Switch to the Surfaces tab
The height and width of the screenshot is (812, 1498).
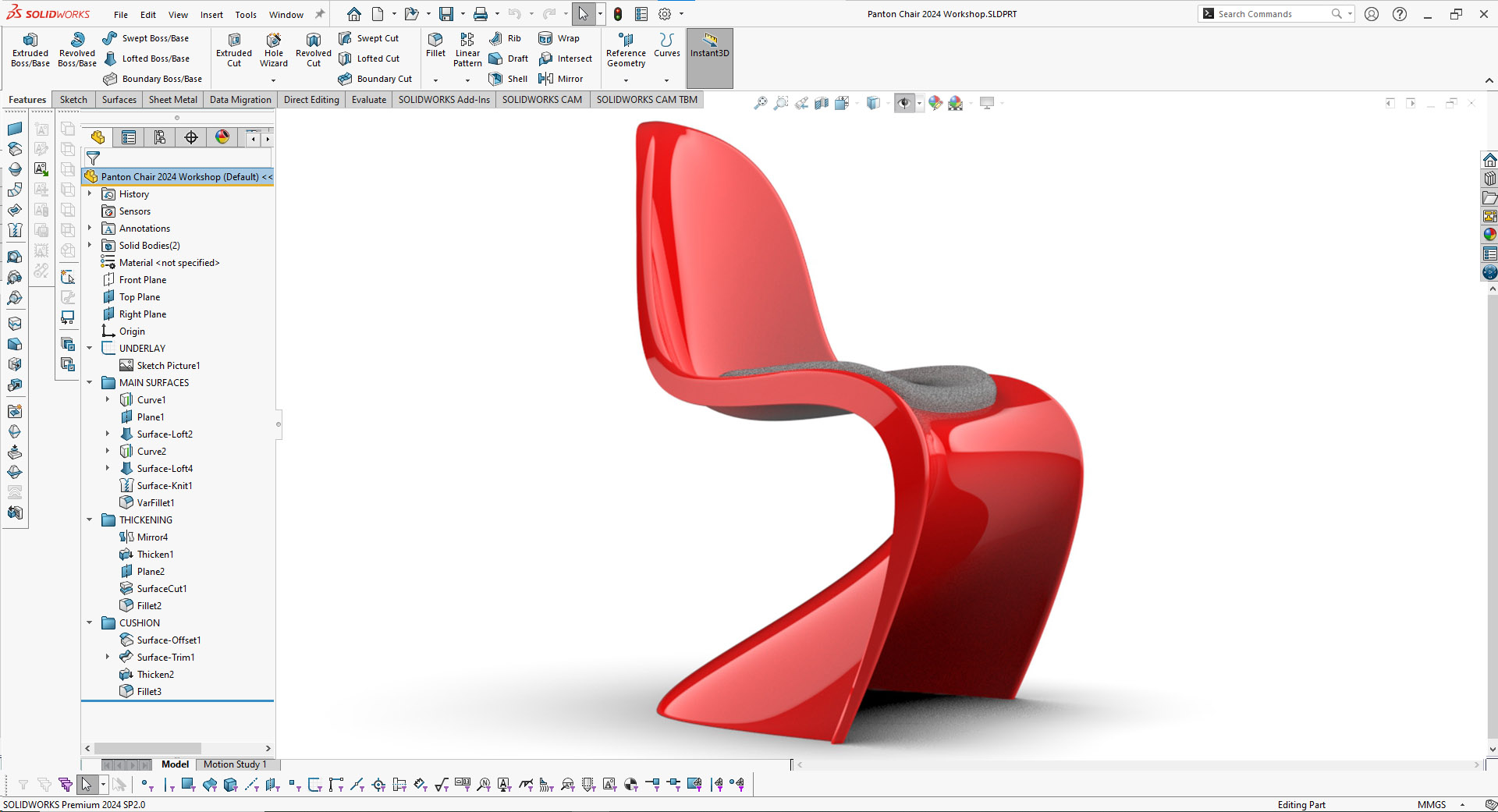tap(119, 100)
